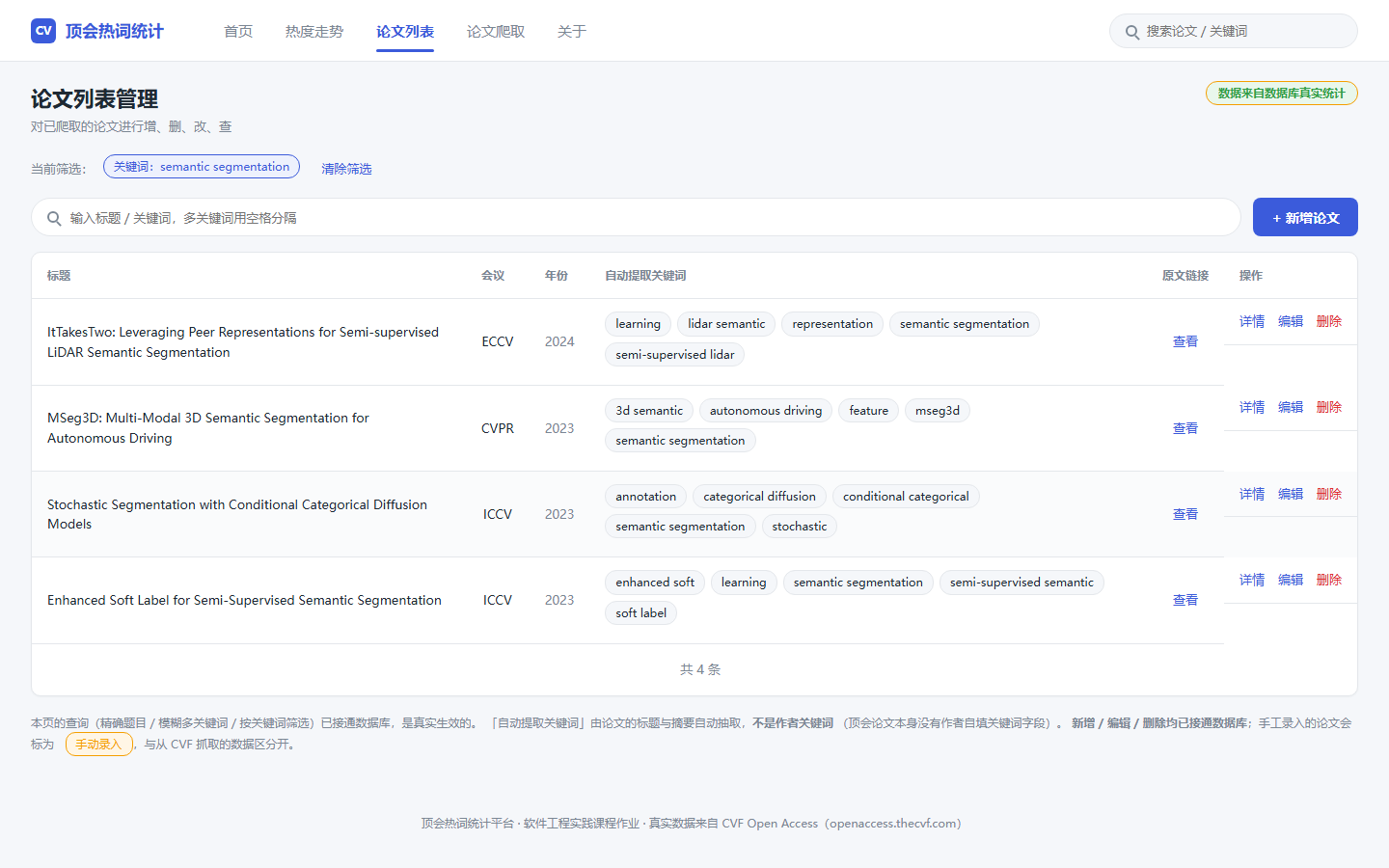Focus the 输入标题 / 关键词 filter input
This screenshot has width=1389, height=868.
click(x=636, y=217)
